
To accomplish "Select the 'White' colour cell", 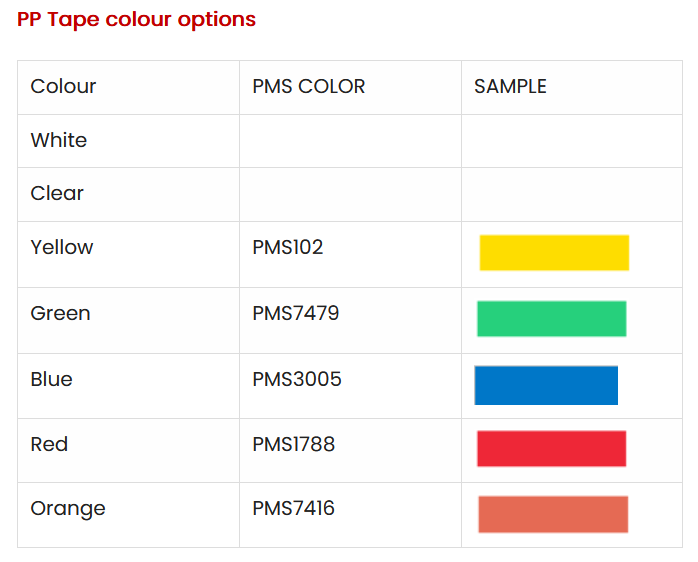I will [x=59, y=141].
